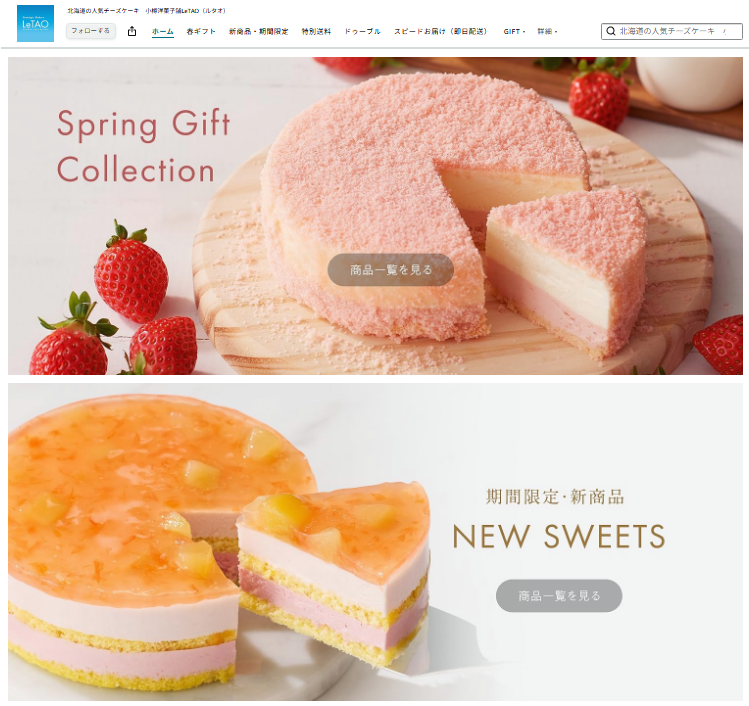Click the store name text in header
Screen dimensions: 749x706
click(147, 11)
